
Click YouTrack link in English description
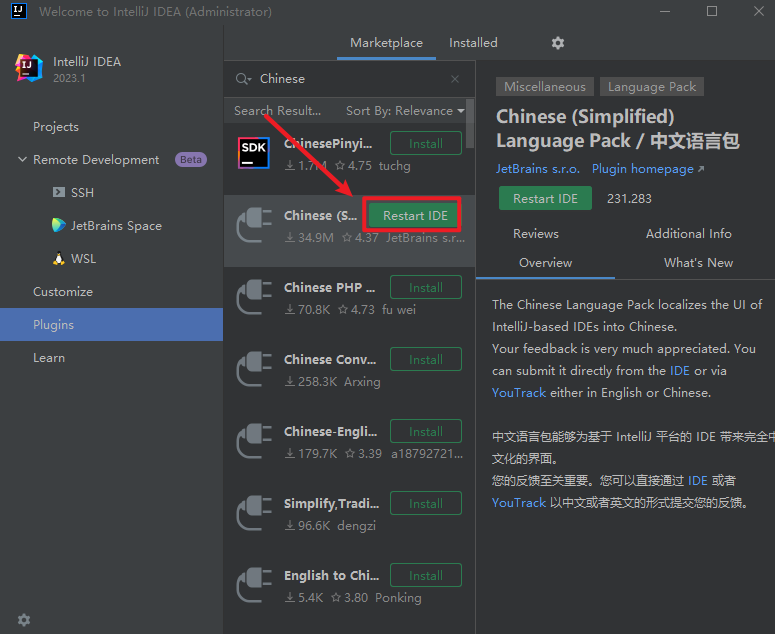518,393
